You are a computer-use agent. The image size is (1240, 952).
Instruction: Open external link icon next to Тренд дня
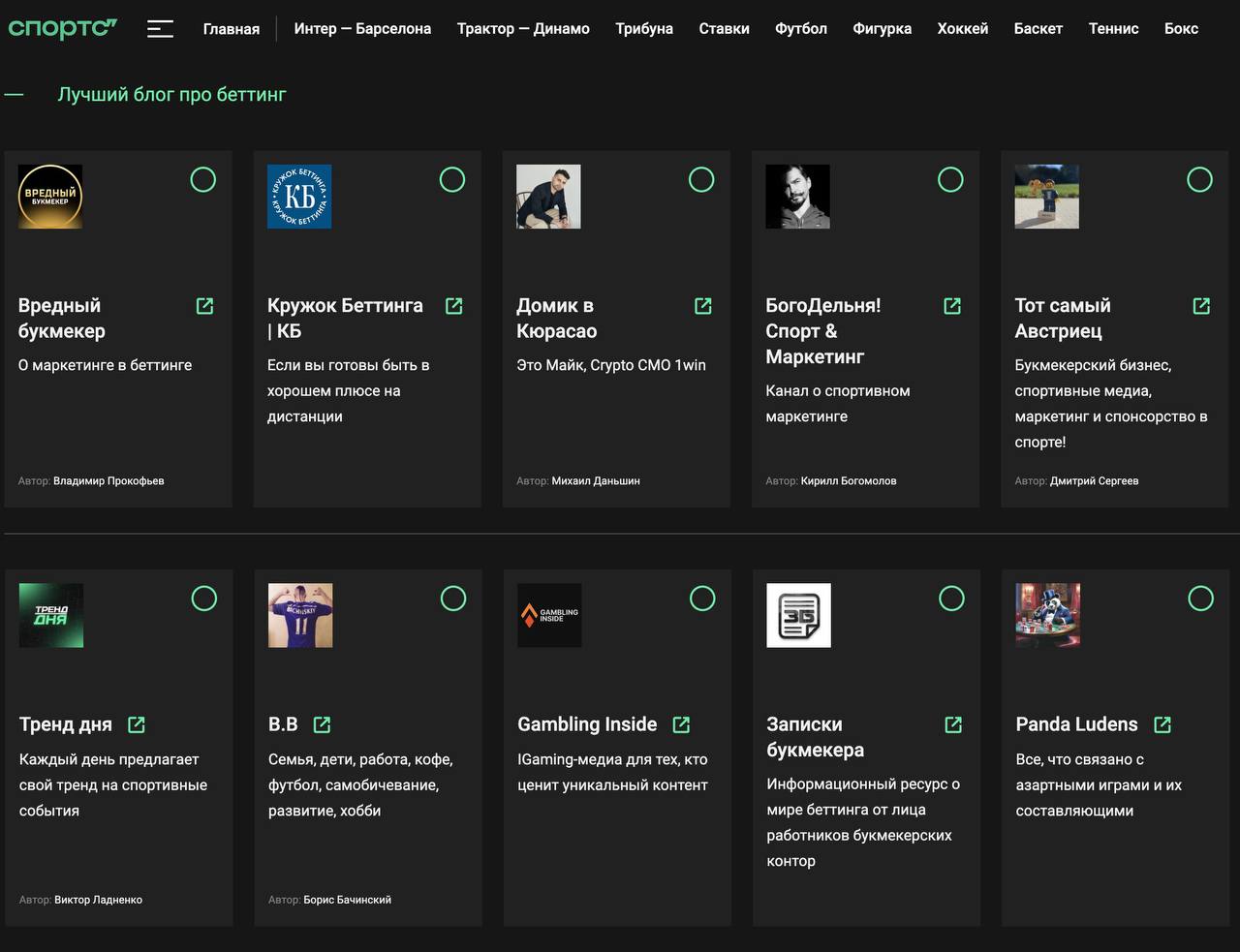coord(137,724)
